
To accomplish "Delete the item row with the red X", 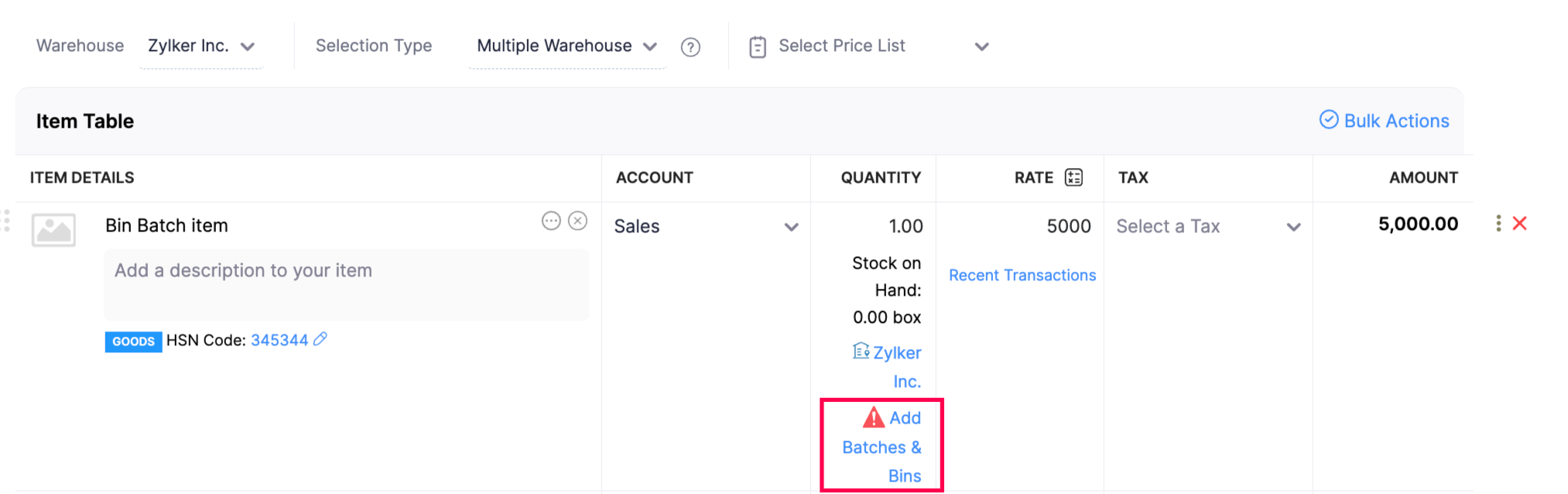I will (1520, 224).
